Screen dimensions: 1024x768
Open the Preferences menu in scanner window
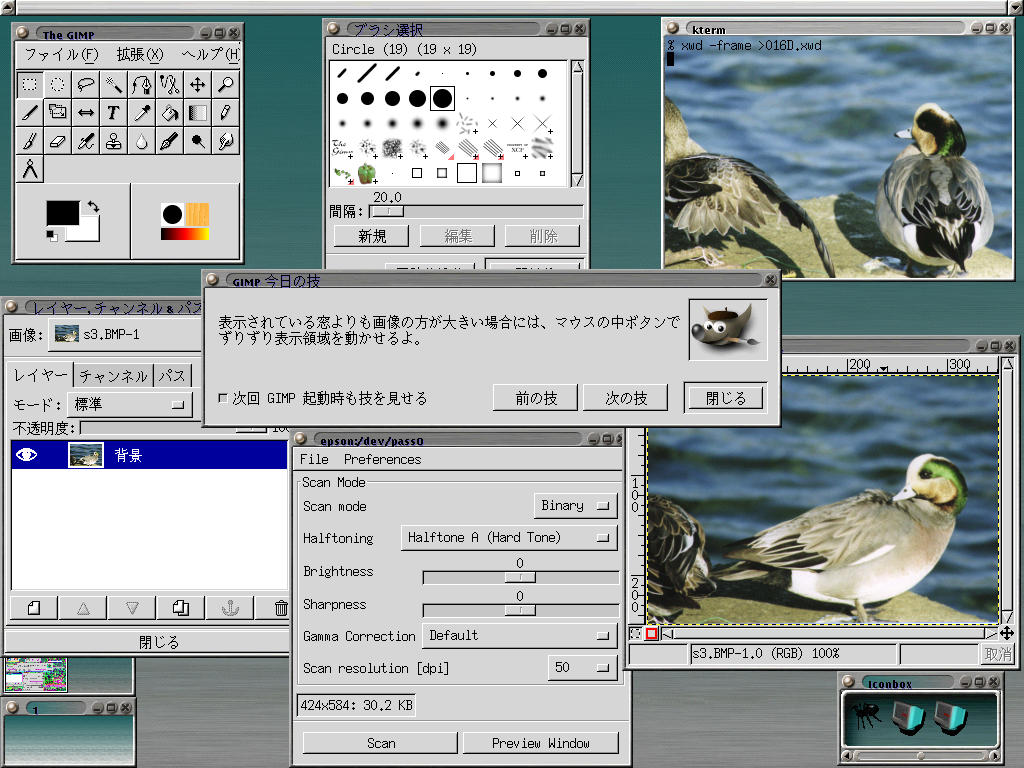[x=383, y=459]
